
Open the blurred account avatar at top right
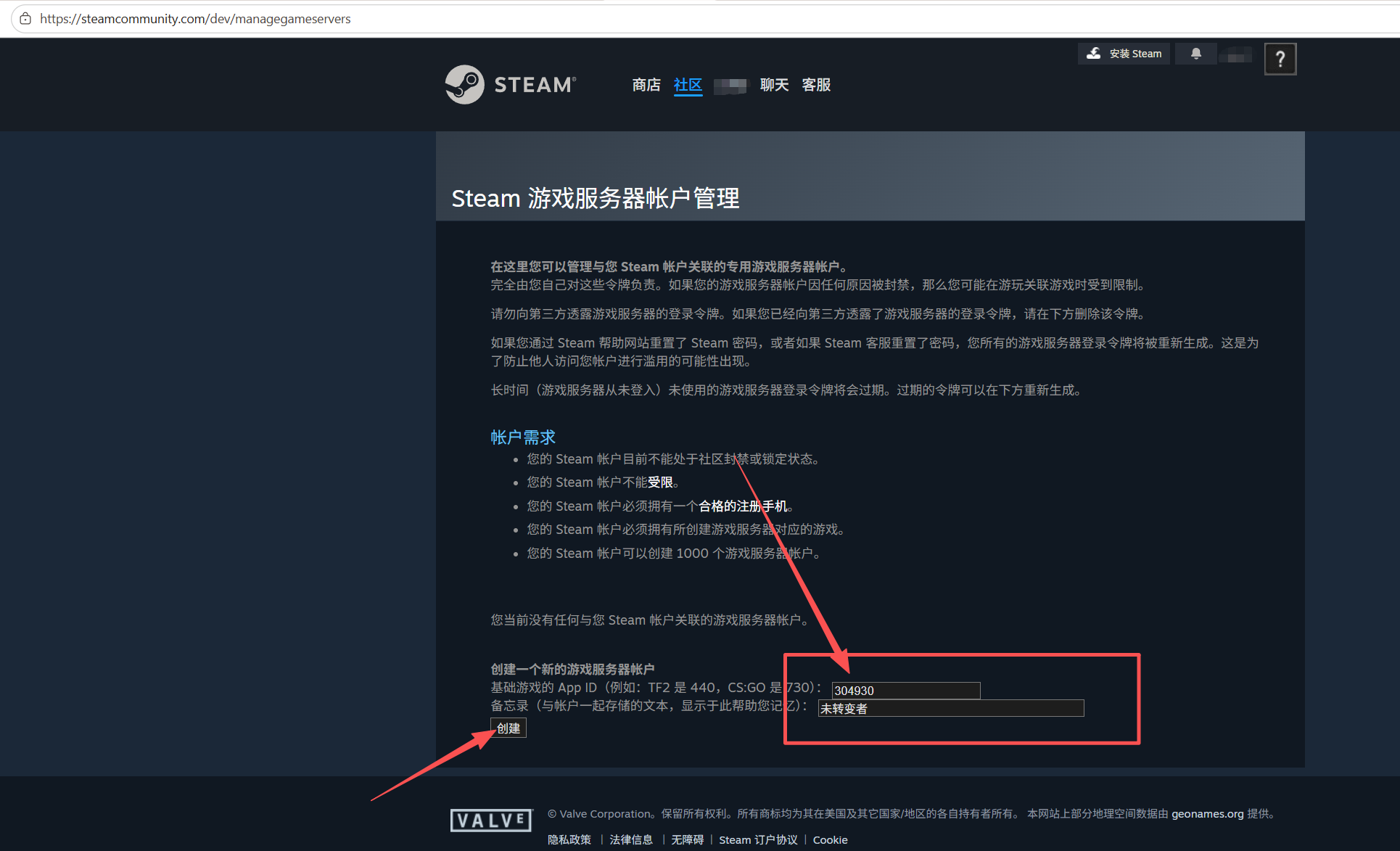[x=1236, y=54]
